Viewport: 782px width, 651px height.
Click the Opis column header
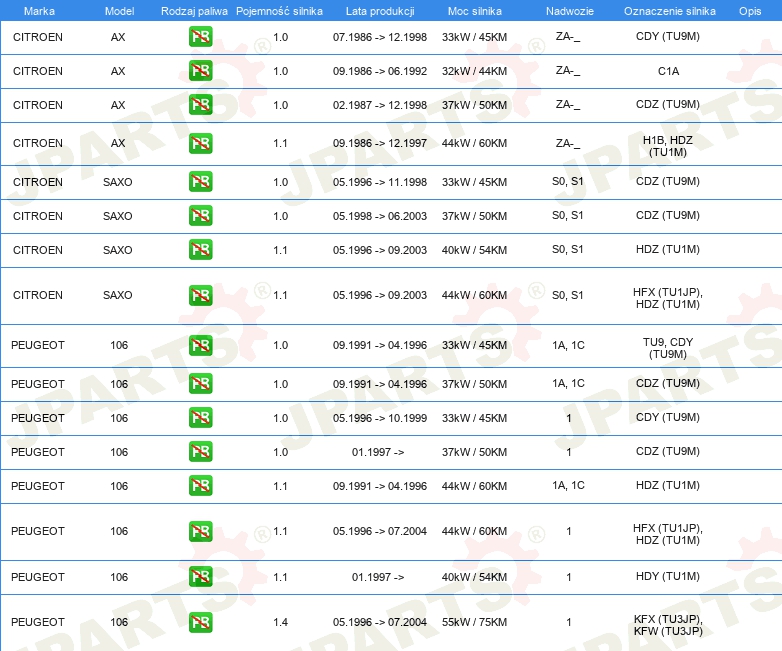pos(750,11)
